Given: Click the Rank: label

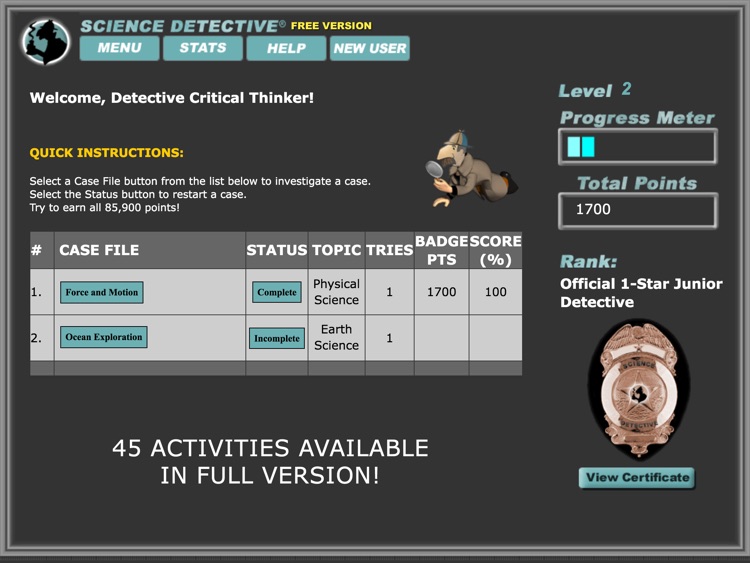Looking at the screenshot, I should coord(588,262).
